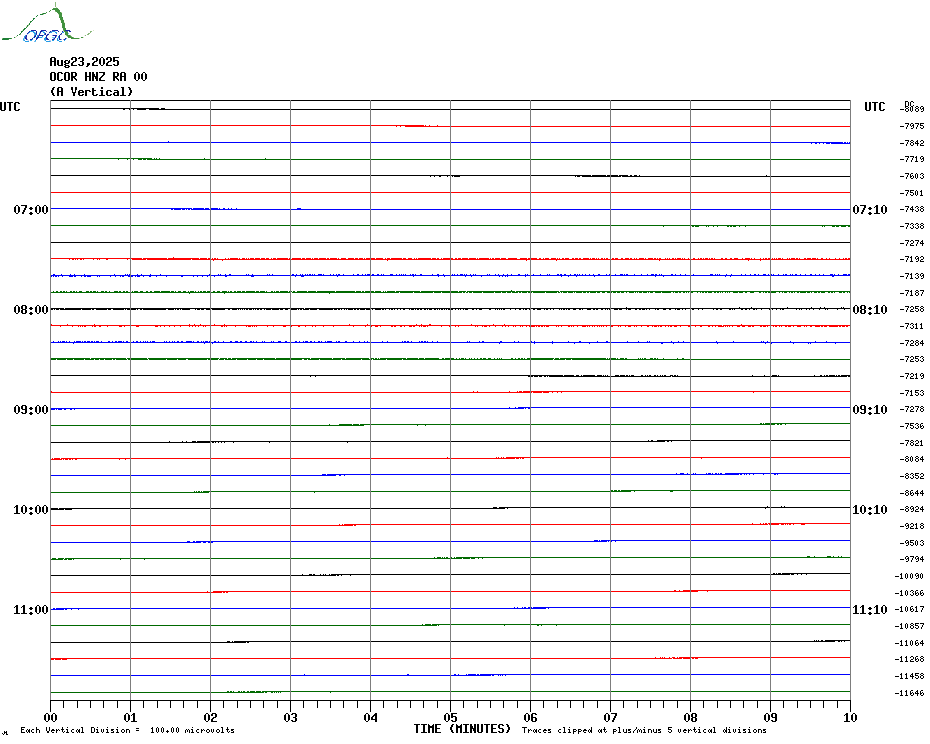Image resolution: width=930 pixels, height=744 pixels.
Task: Click the DC offset value -7278
Action: click(912, 409)
